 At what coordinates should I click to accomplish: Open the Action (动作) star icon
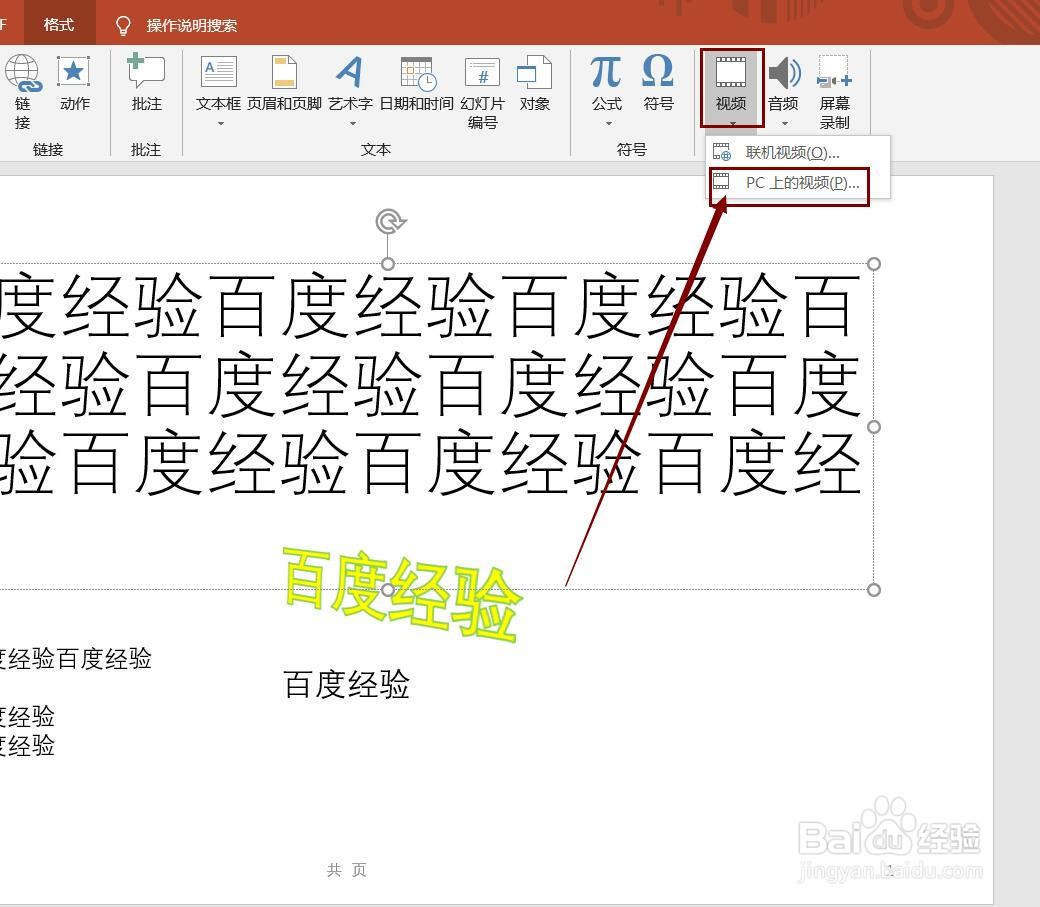coord(74,72)
